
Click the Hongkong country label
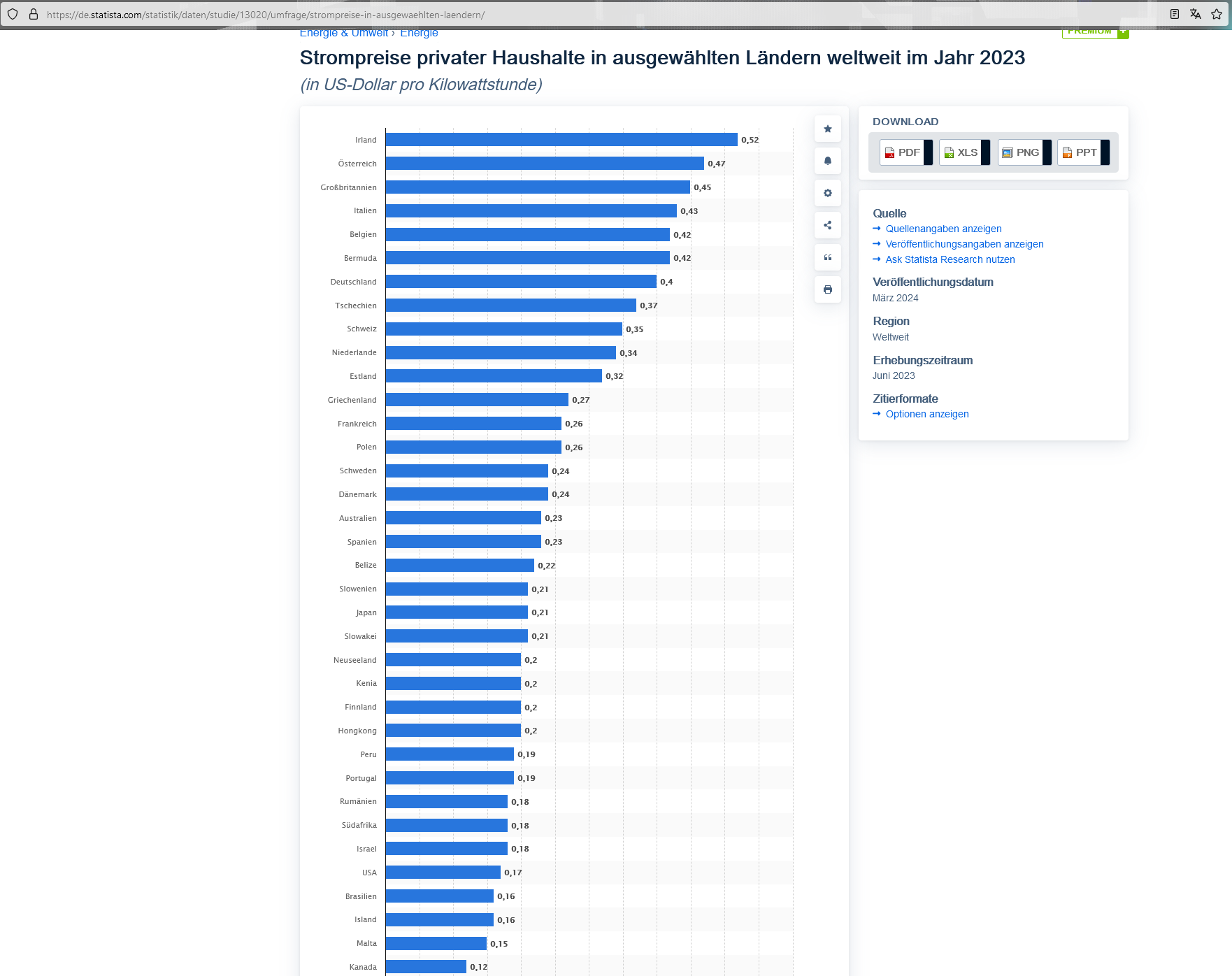[x=357, y=731]
